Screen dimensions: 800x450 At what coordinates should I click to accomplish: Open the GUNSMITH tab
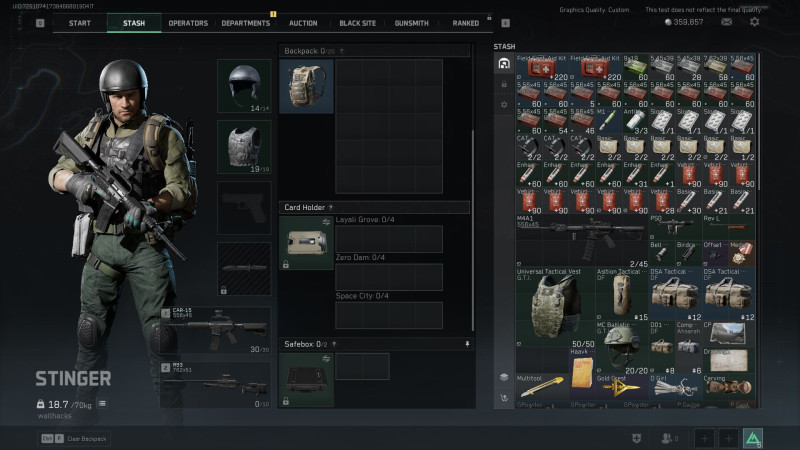coord(411,23)
